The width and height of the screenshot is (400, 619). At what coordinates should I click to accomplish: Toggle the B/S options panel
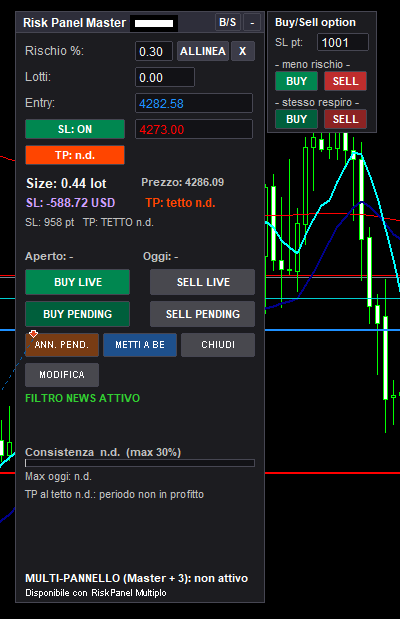click(x=228, y=23)
